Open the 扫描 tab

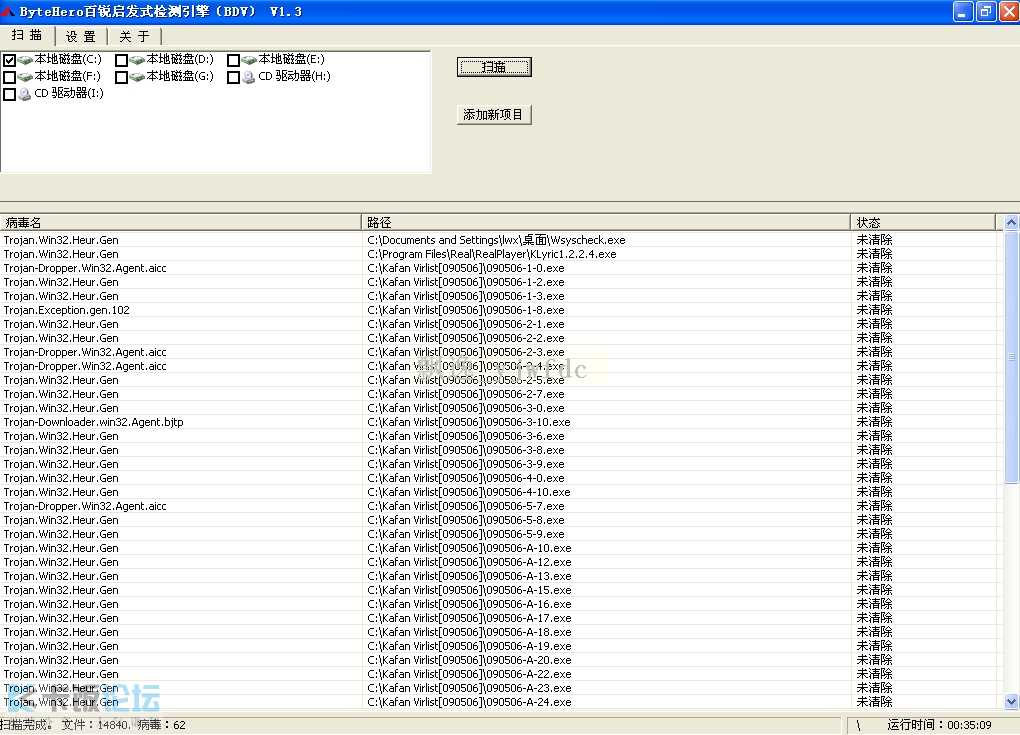pyautogui.click(x=27, y=35)
